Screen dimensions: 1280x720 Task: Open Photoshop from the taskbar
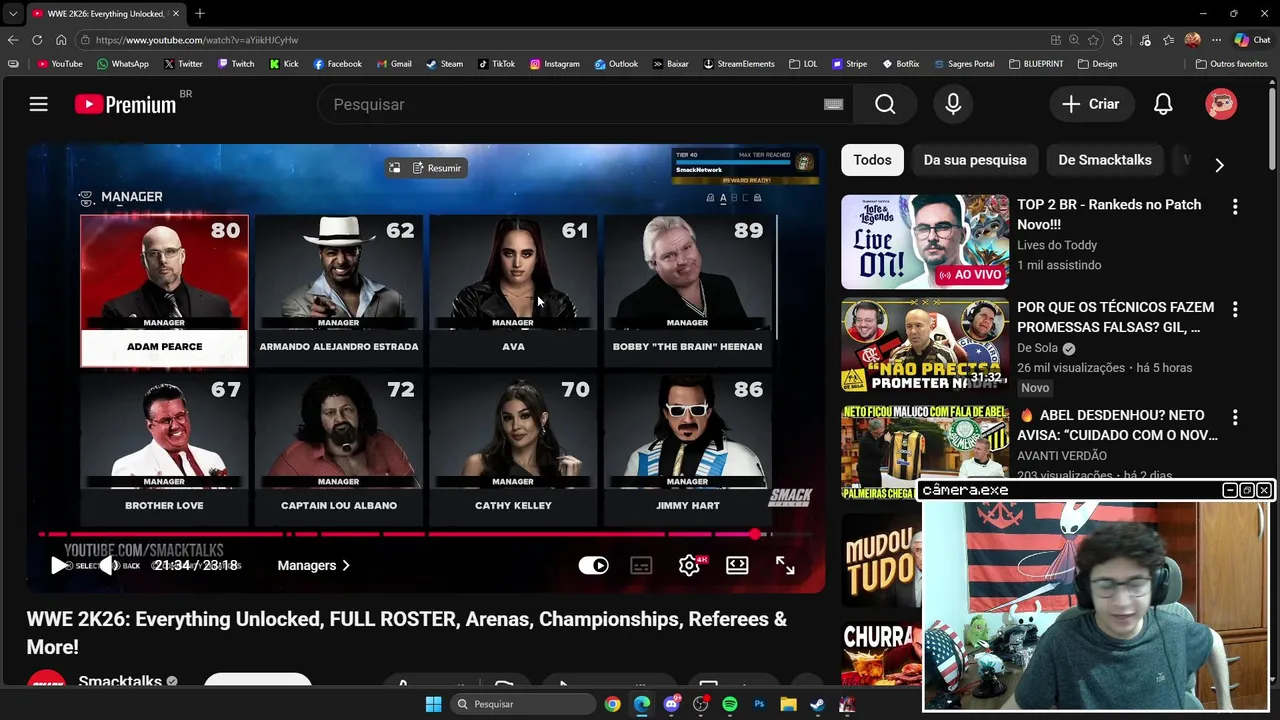tap(759, 704)
